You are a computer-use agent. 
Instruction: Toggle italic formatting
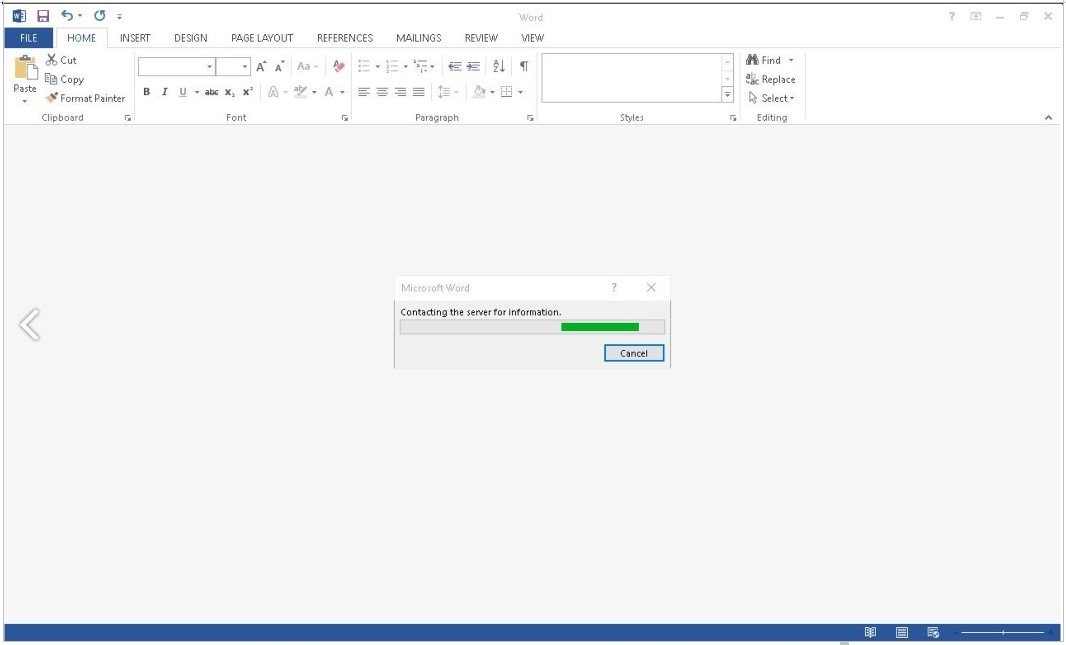click(163, 91)
